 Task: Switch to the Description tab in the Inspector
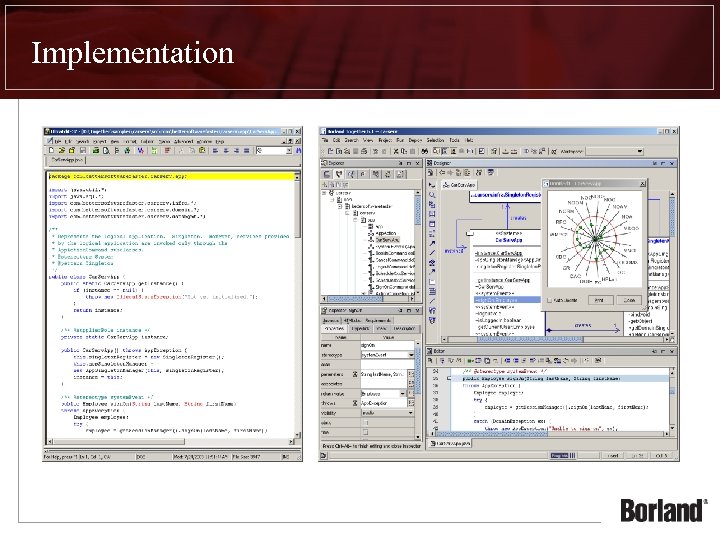click(404, 328)
